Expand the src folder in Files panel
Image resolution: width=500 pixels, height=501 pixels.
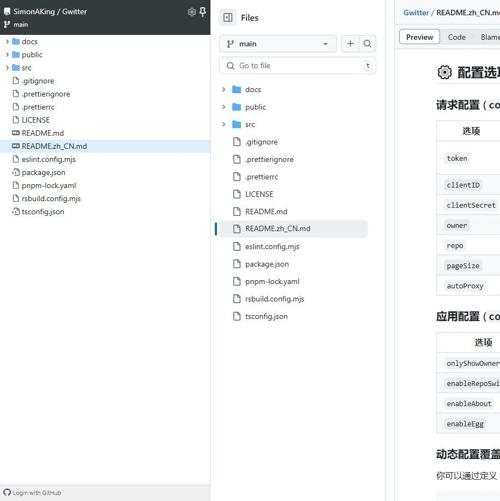click(x=224, y=124)
